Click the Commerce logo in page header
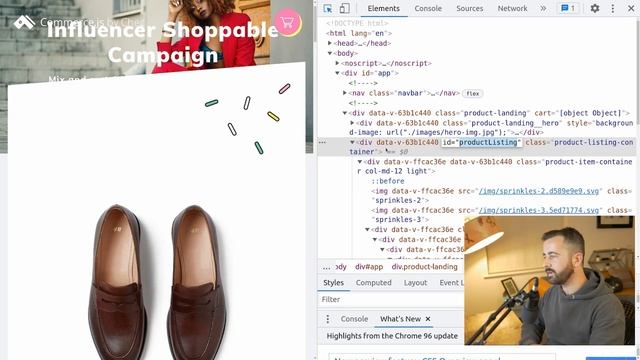 [24, 22]
